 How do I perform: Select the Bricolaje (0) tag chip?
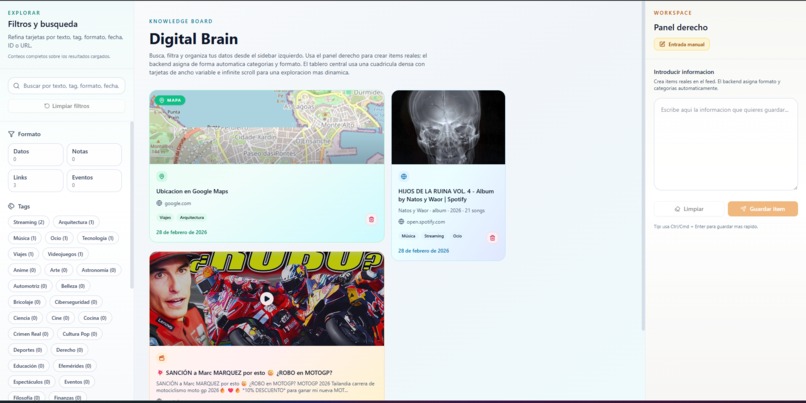point(27,302)
